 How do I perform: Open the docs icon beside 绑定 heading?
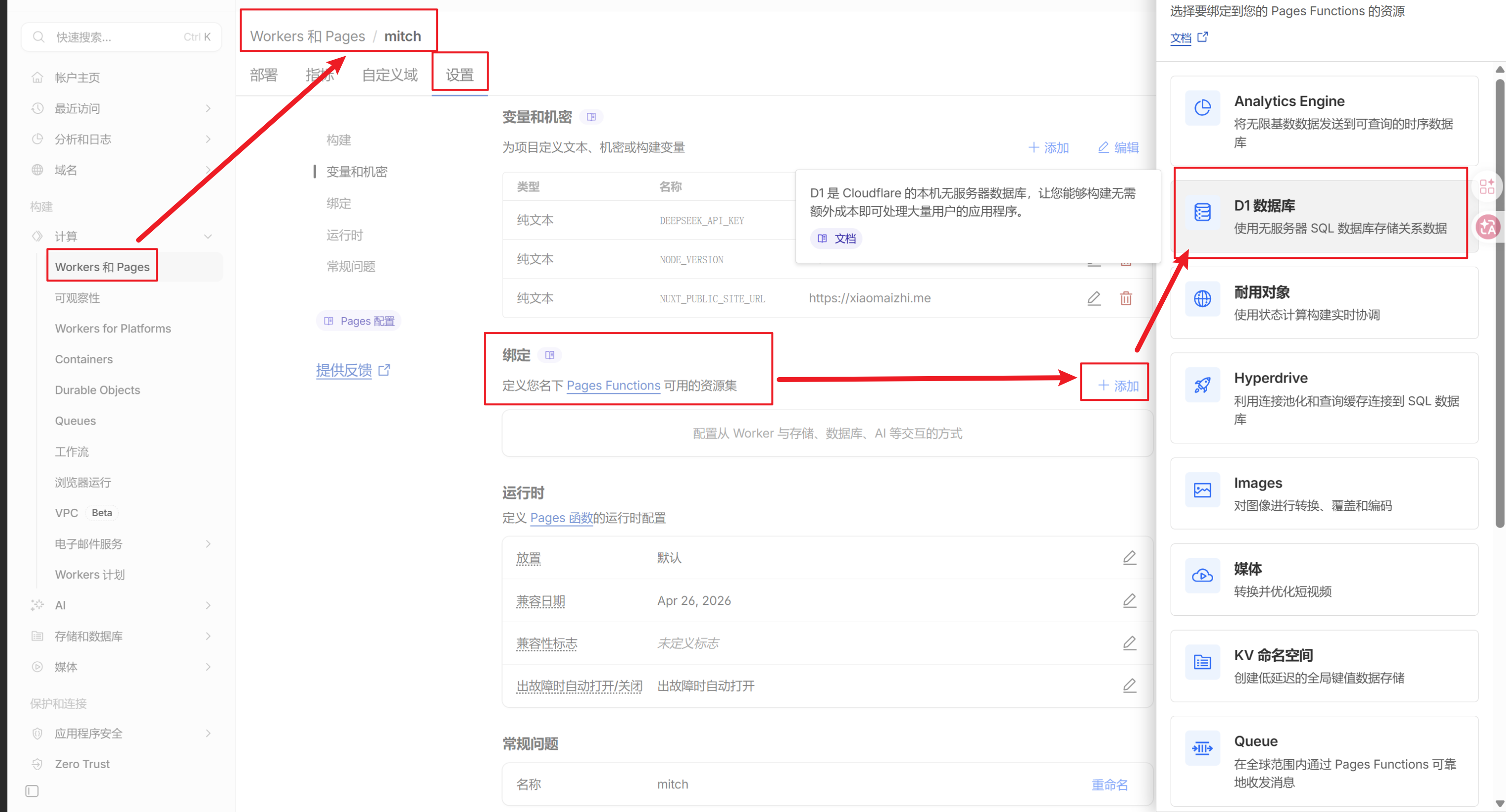pyautogui.click(x=549, y=355)
